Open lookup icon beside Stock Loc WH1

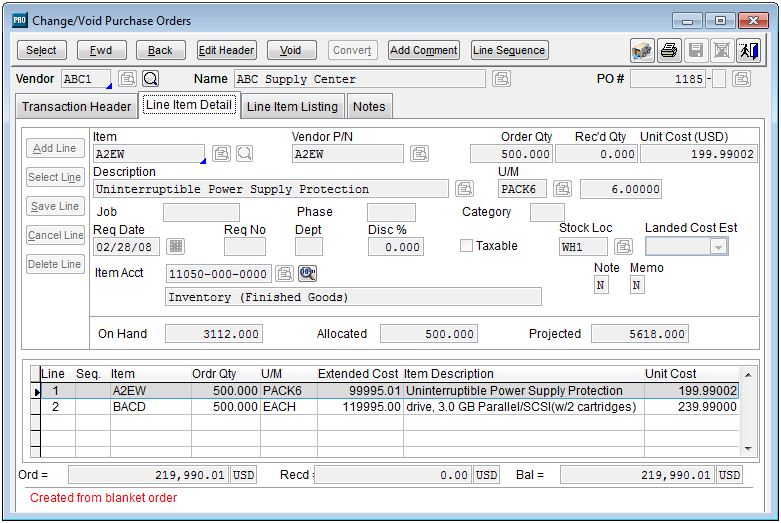(624, 246)
